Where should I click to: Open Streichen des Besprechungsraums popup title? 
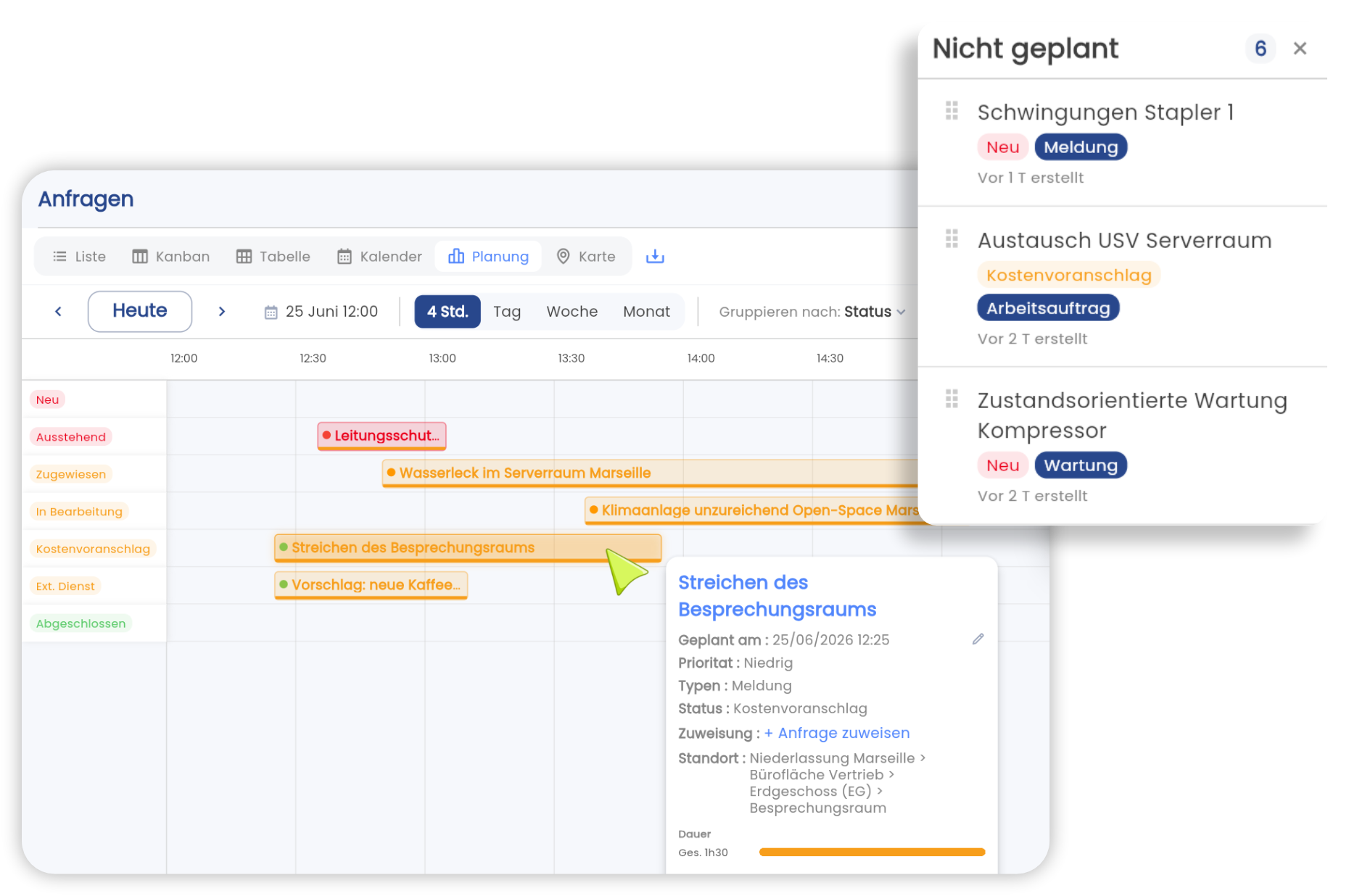pyautogui.click(x=777, y=596)
